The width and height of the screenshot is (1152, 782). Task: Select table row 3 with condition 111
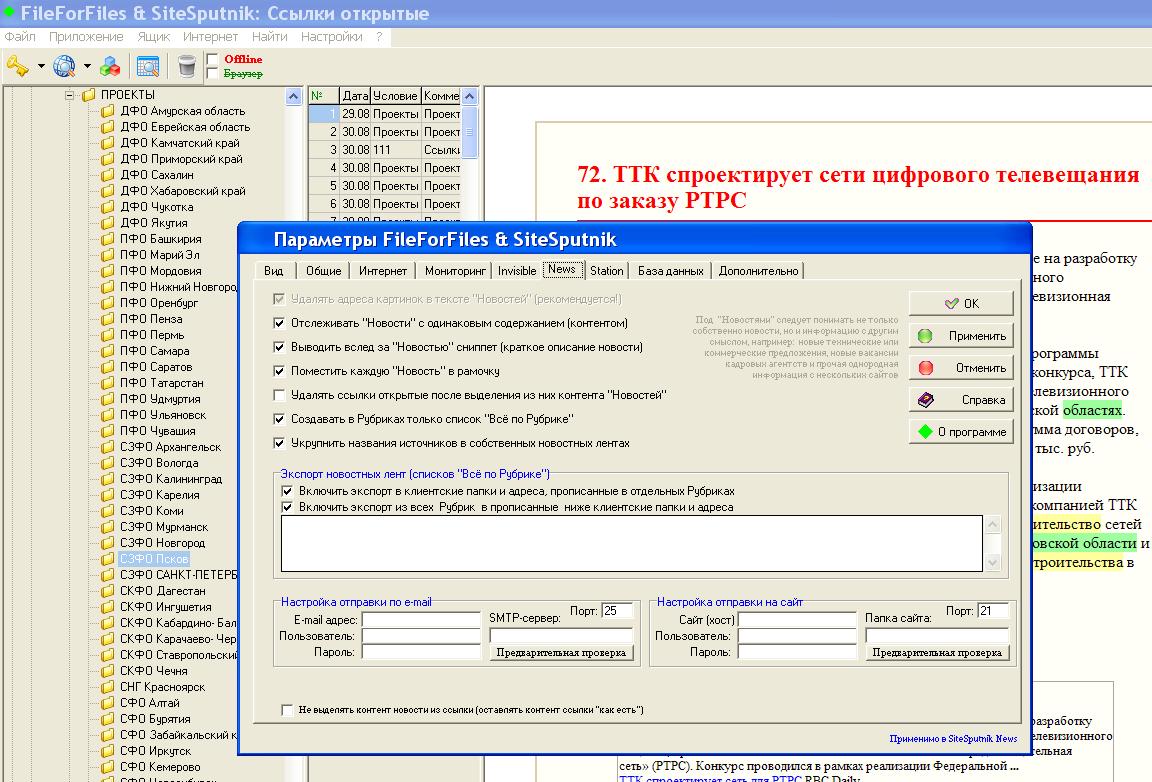pyautogui.click(x=385, y=149)
